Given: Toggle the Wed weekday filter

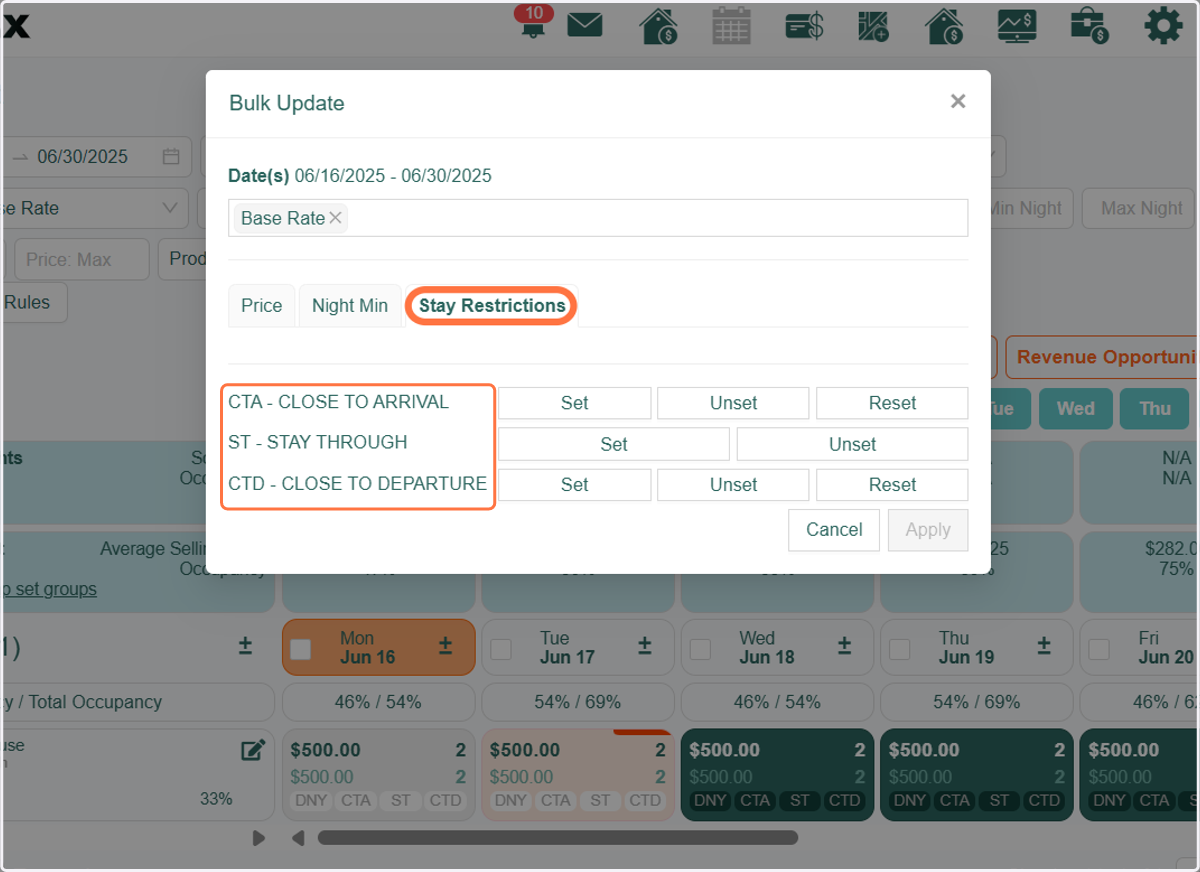Looking at the screenshot, I should tap(1075, 409).
